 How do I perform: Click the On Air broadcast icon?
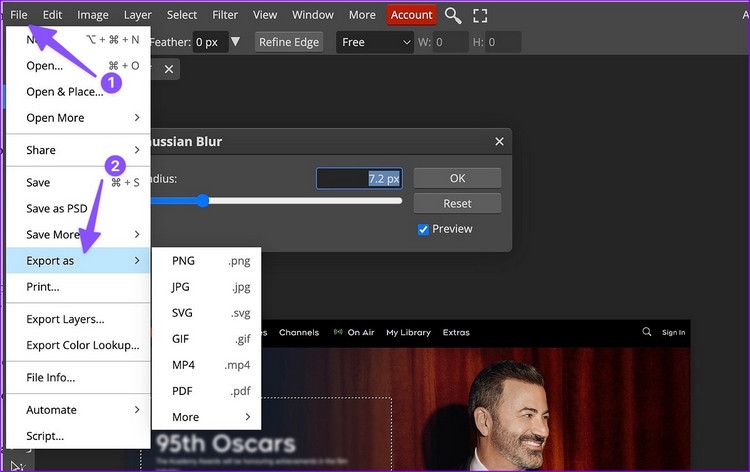[x=338, y=332]
